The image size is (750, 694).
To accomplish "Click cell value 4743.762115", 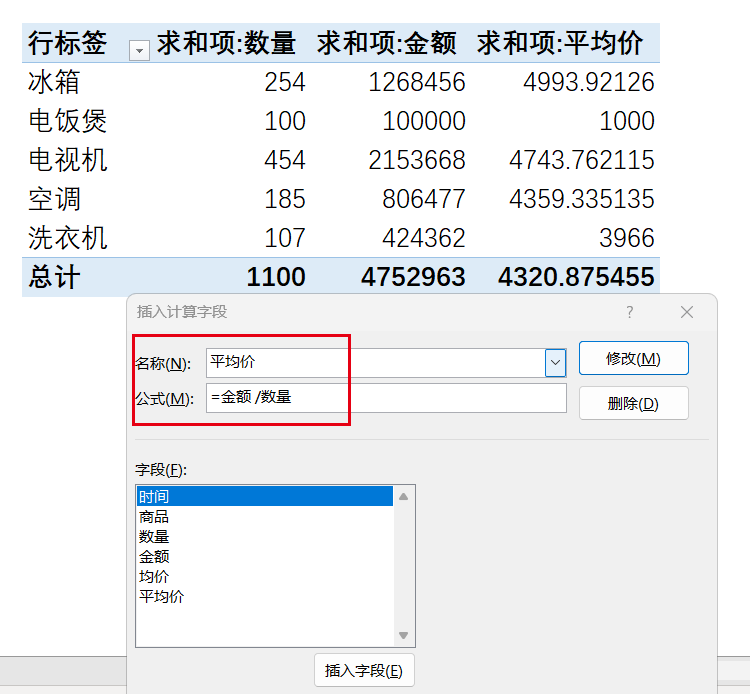I will click(582, 160).
